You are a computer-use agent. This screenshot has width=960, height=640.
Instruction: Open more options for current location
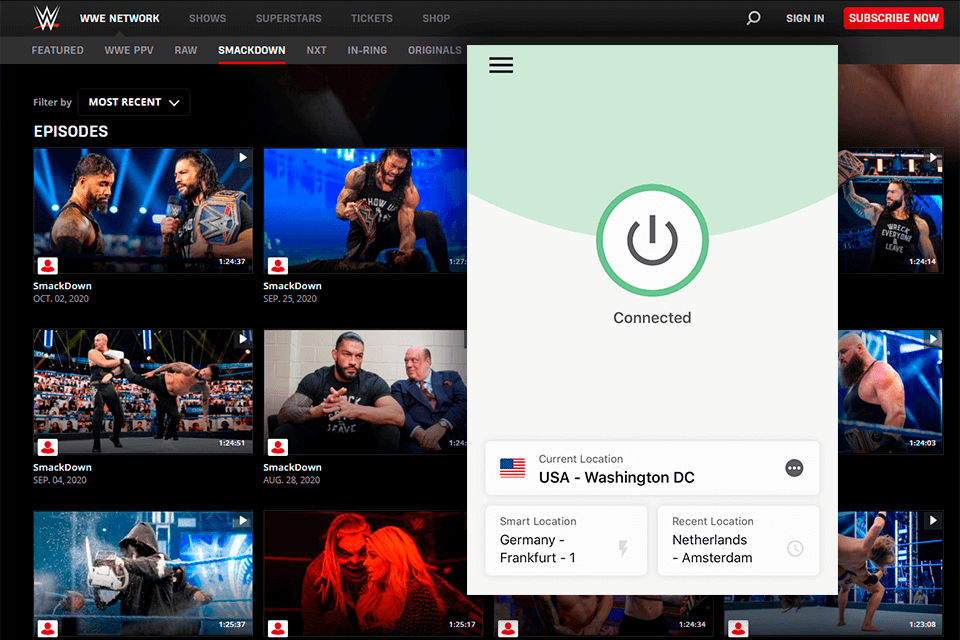coord(794,469)
